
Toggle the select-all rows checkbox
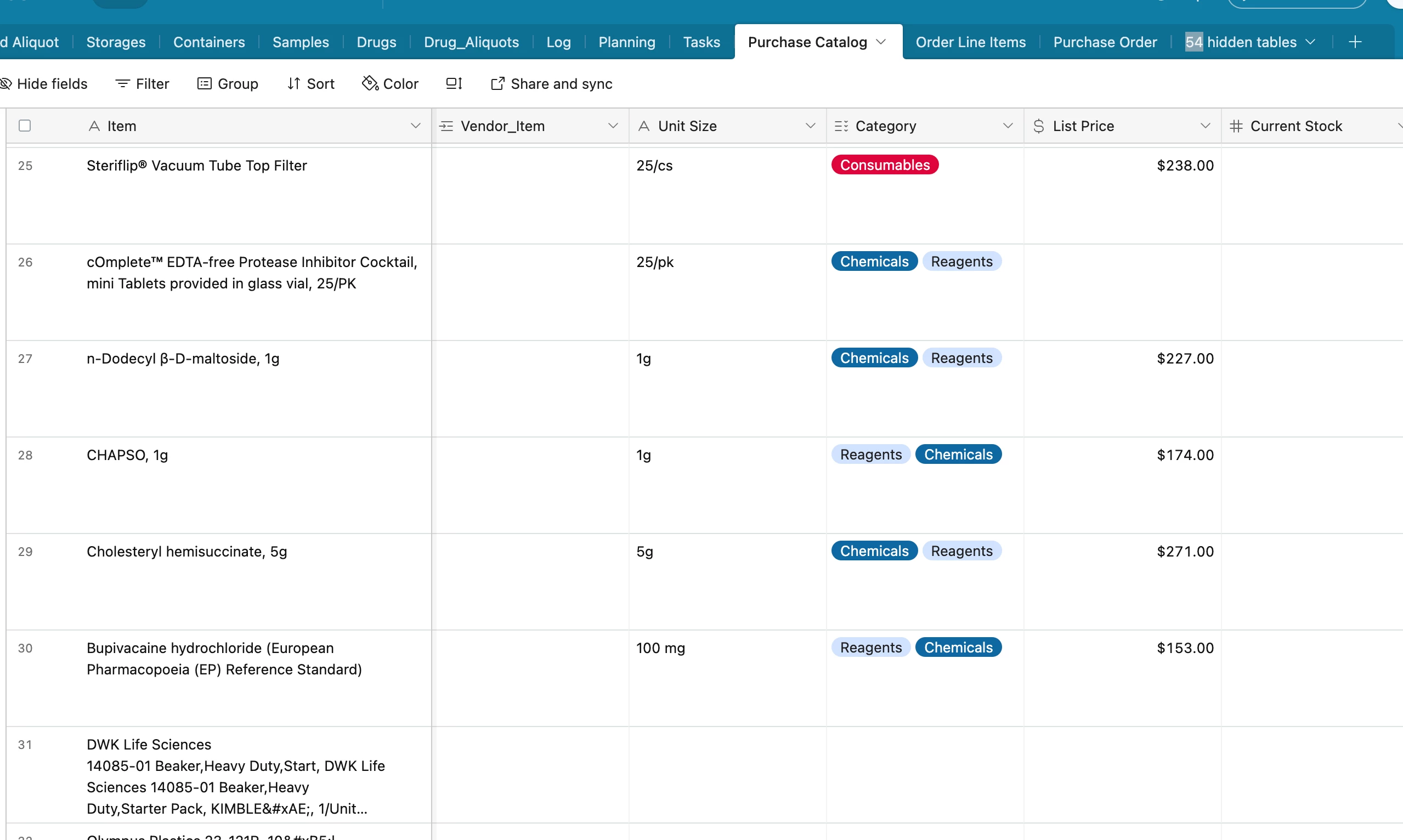point(24,126)
